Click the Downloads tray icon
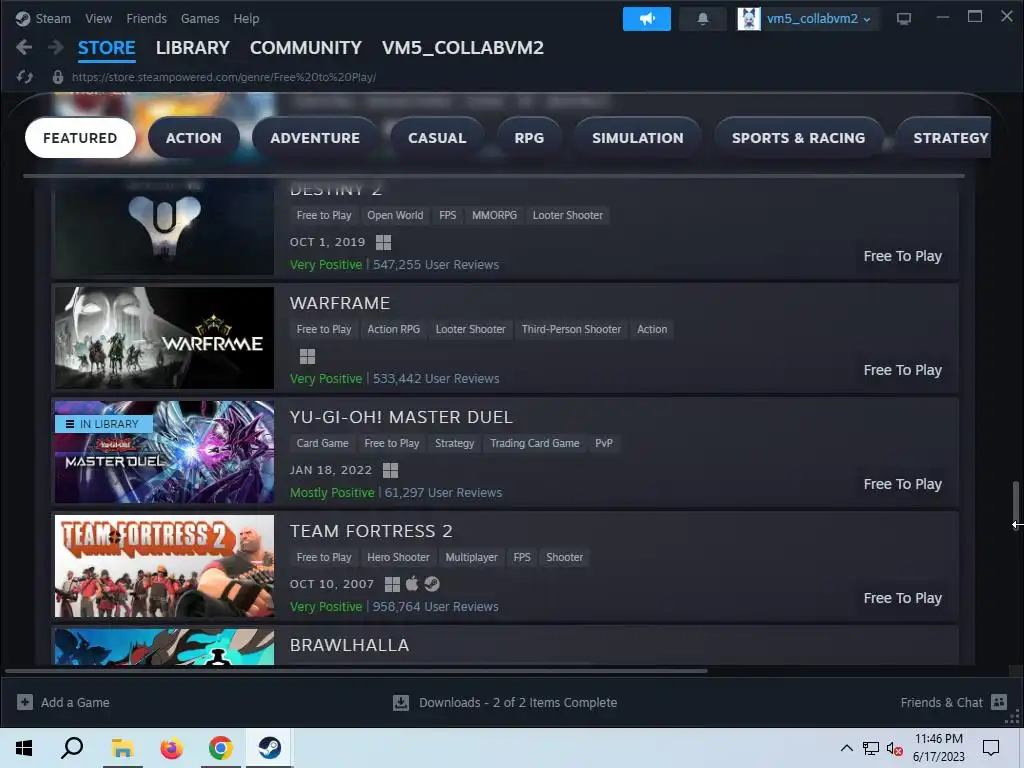Screen dimensions: 1024x768 (401, 702)
